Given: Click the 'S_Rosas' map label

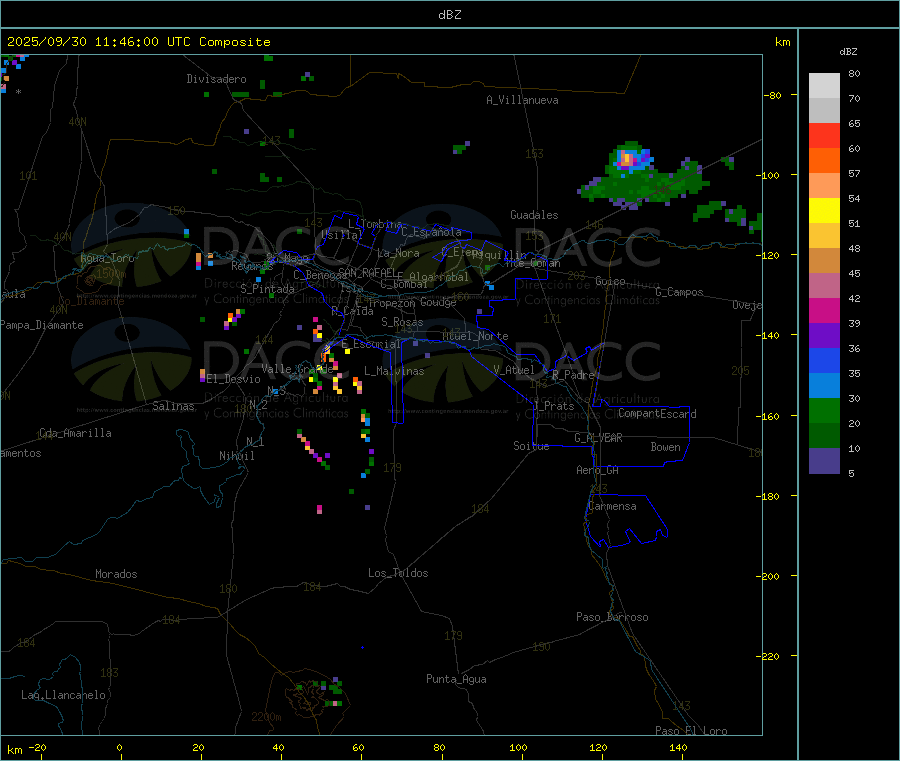Looking at the screenshot, I should pos(402,322).
